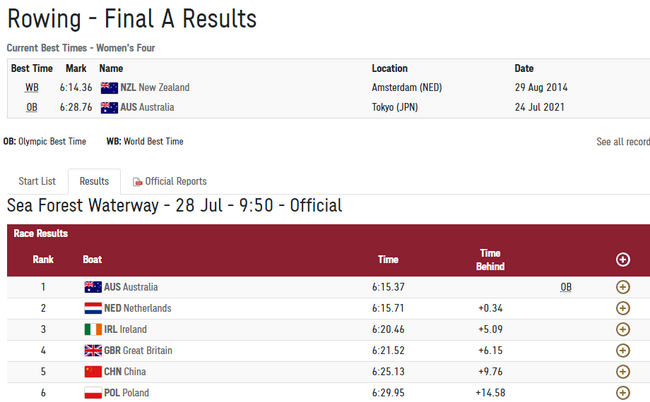This screenshot has width=650, height=402.
Task: Expand the China result row
Action: click(622, 372)
